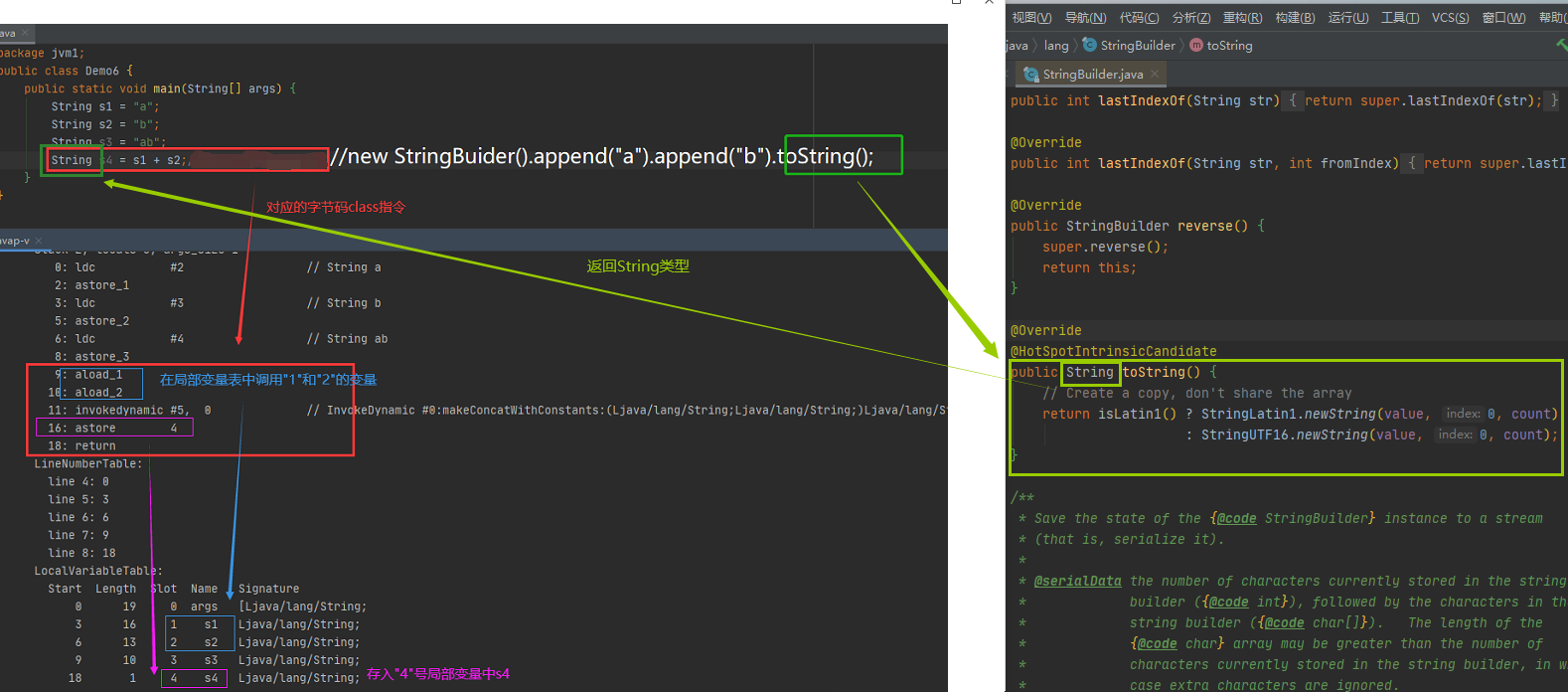Click the 'main' method name
This screenshot has width=1568, height=692.
[167, 88]
